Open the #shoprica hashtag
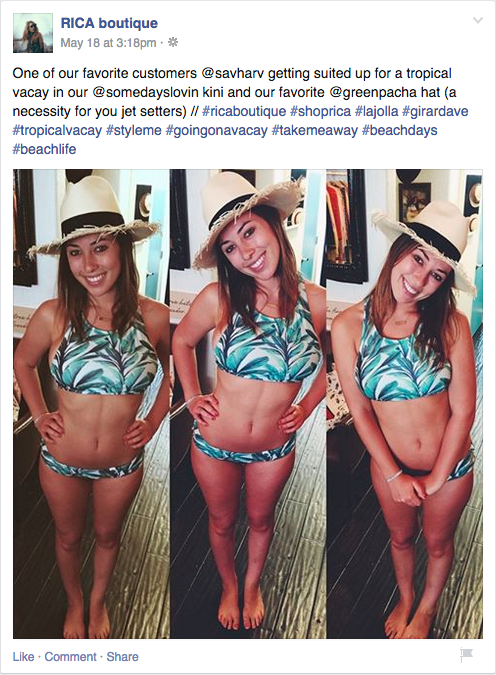Screen dimensions: 496x675 [320, 111]
